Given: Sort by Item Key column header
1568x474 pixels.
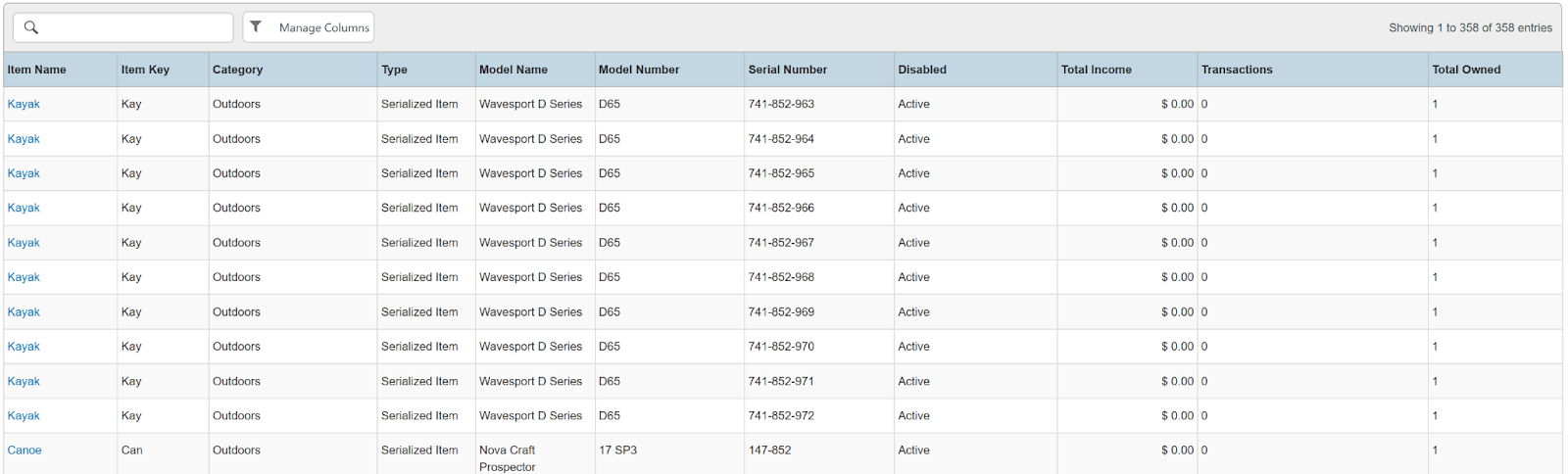Looking at the screenshot, I should coord(145,70).
